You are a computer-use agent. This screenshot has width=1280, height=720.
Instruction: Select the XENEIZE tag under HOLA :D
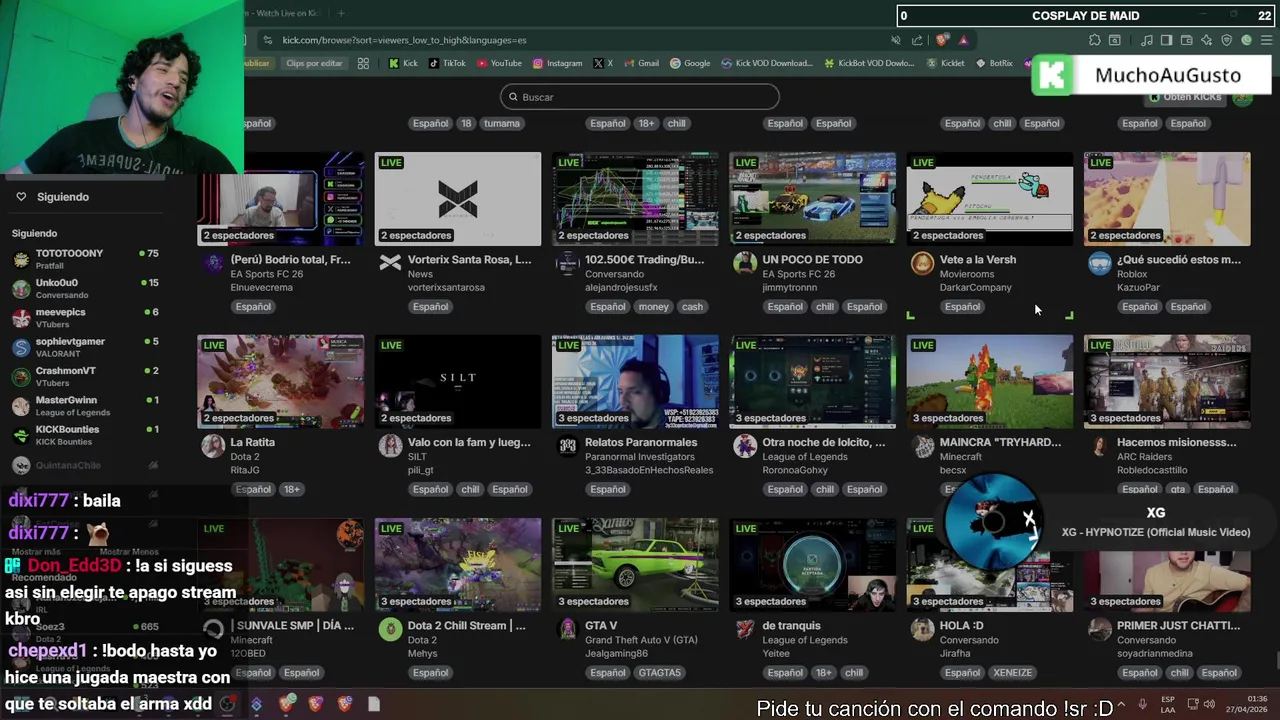pos(1012,673)
